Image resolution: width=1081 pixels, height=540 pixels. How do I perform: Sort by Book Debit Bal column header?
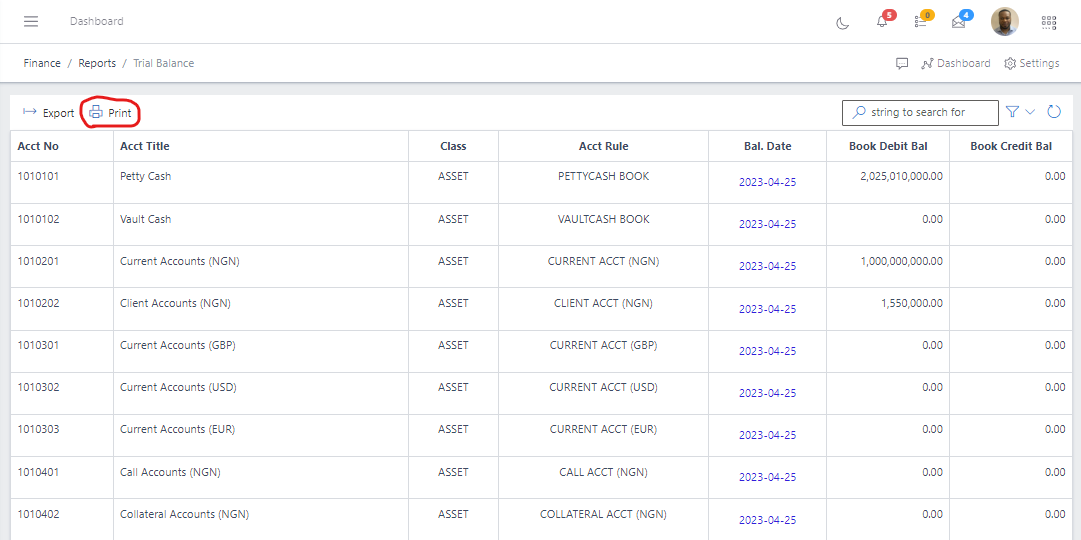[x=888, y=146]
